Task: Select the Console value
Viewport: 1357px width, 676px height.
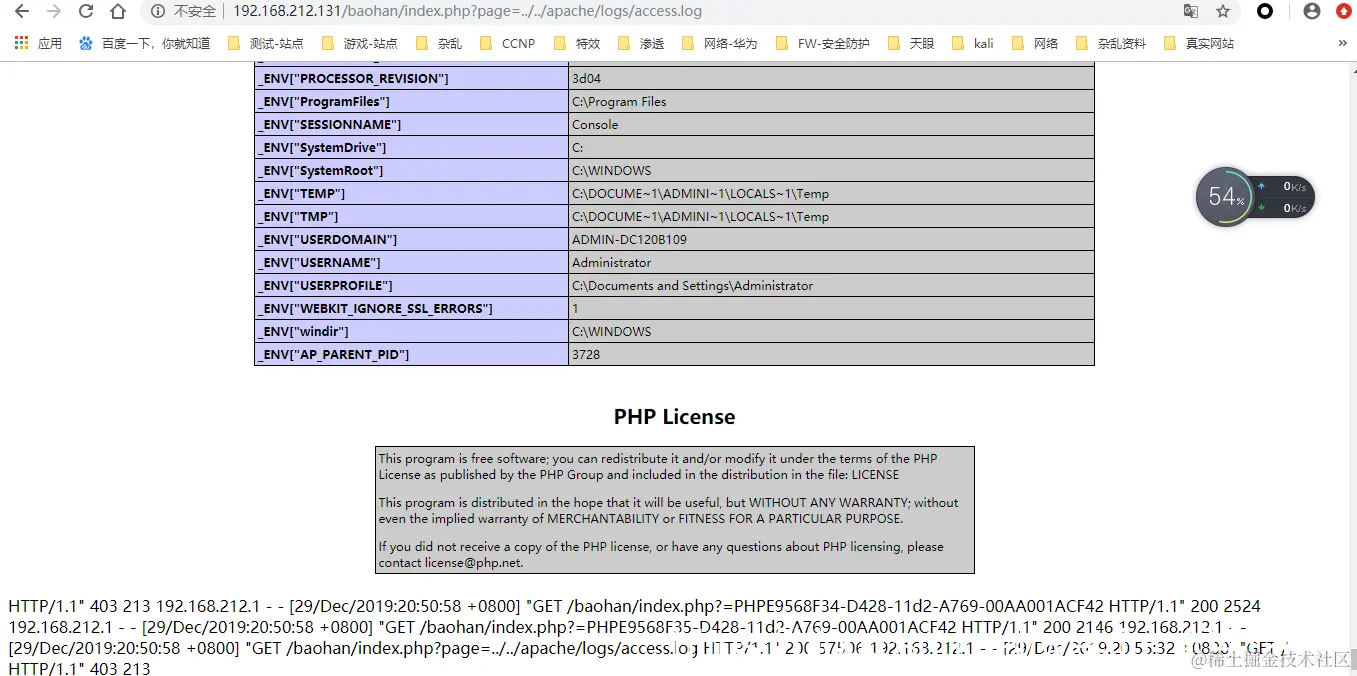Action: 595,124
